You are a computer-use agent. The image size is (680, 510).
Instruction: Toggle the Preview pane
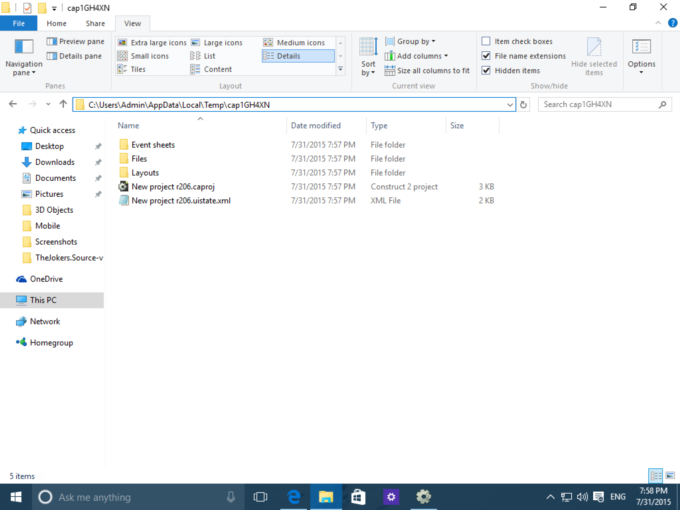tap(75, 42)
